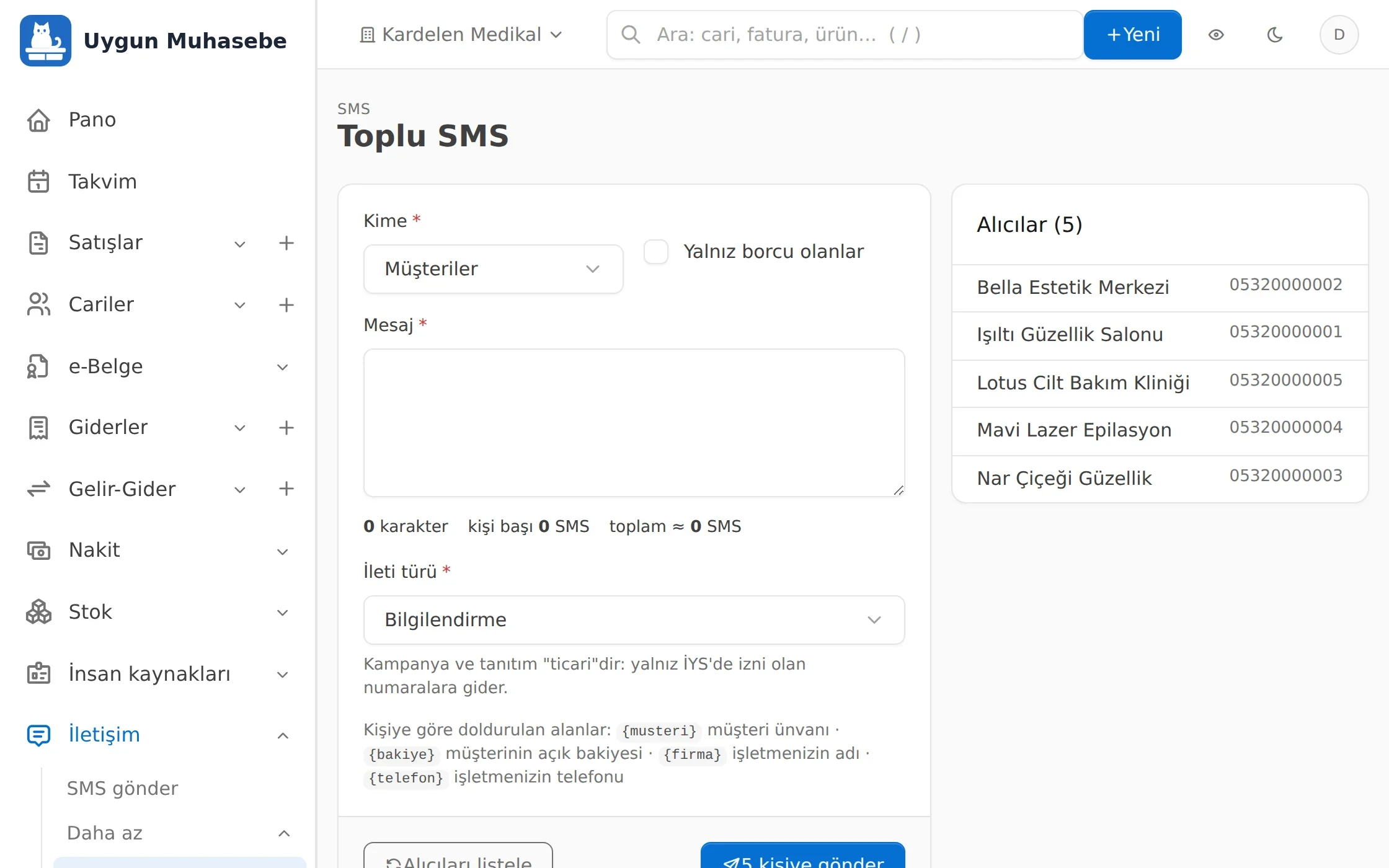Expand the Stok menu chevron
Viewport: 1389px width, 868px height.
pos(282,613)
